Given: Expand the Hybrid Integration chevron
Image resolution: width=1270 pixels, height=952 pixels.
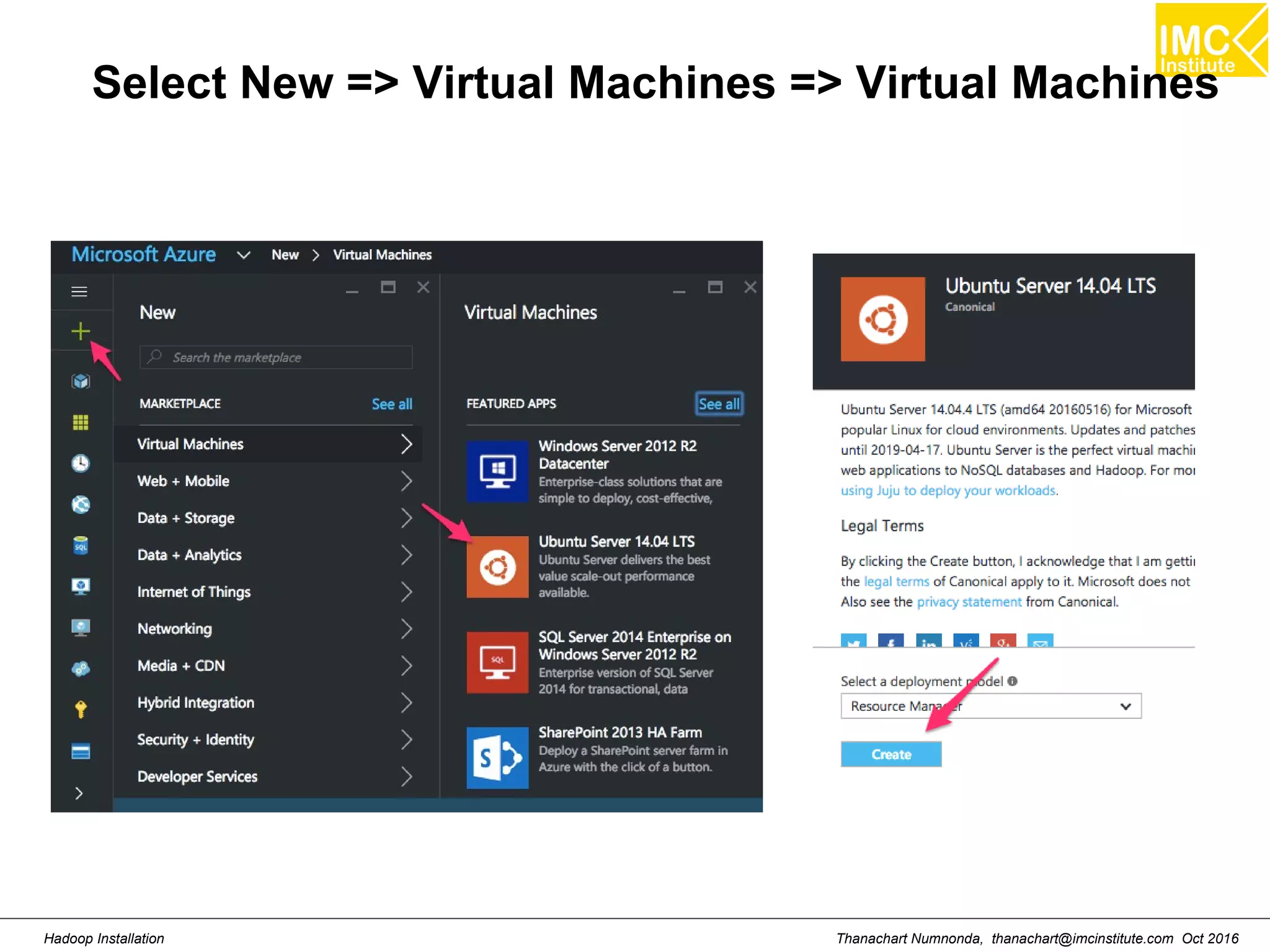Looking at the screenshot, I should pyautogui.click(x=406, y=703).
